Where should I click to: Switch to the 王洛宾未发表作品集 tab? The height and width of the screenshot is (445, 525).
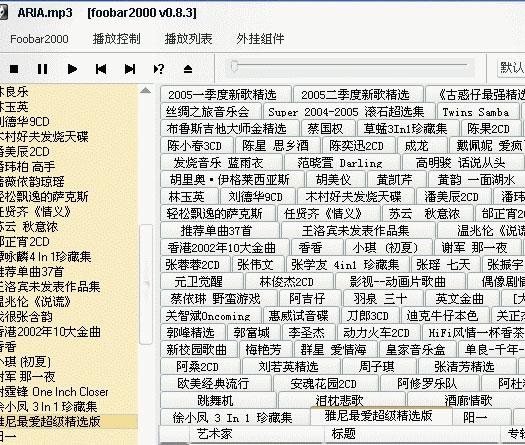358,231
